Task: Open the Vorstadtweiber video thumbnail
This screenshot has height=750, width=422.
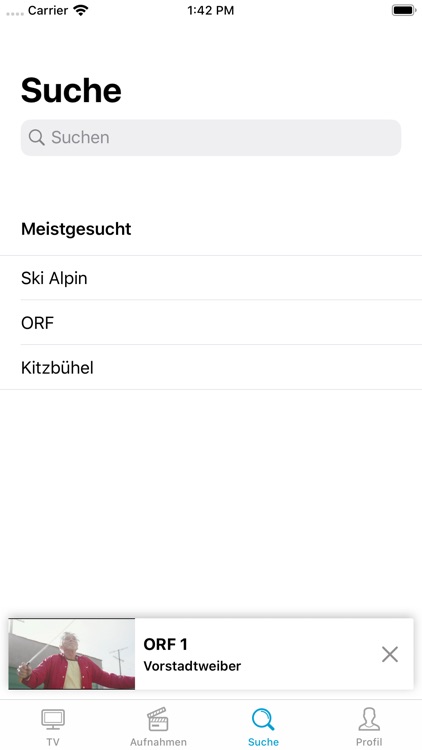Action: point(72,654)
